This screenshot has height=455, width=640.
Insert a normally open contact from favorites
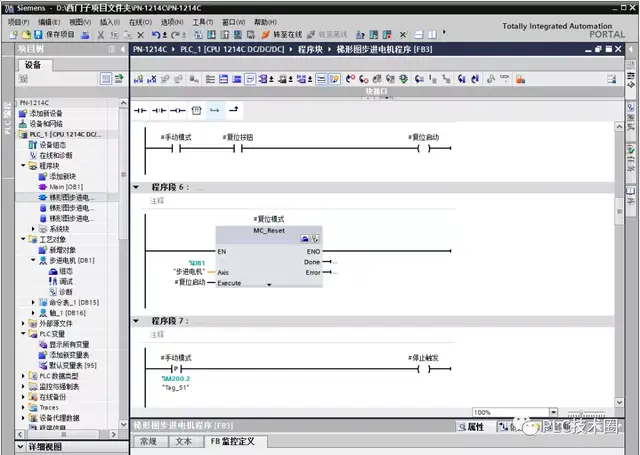(x=140, y=109)
